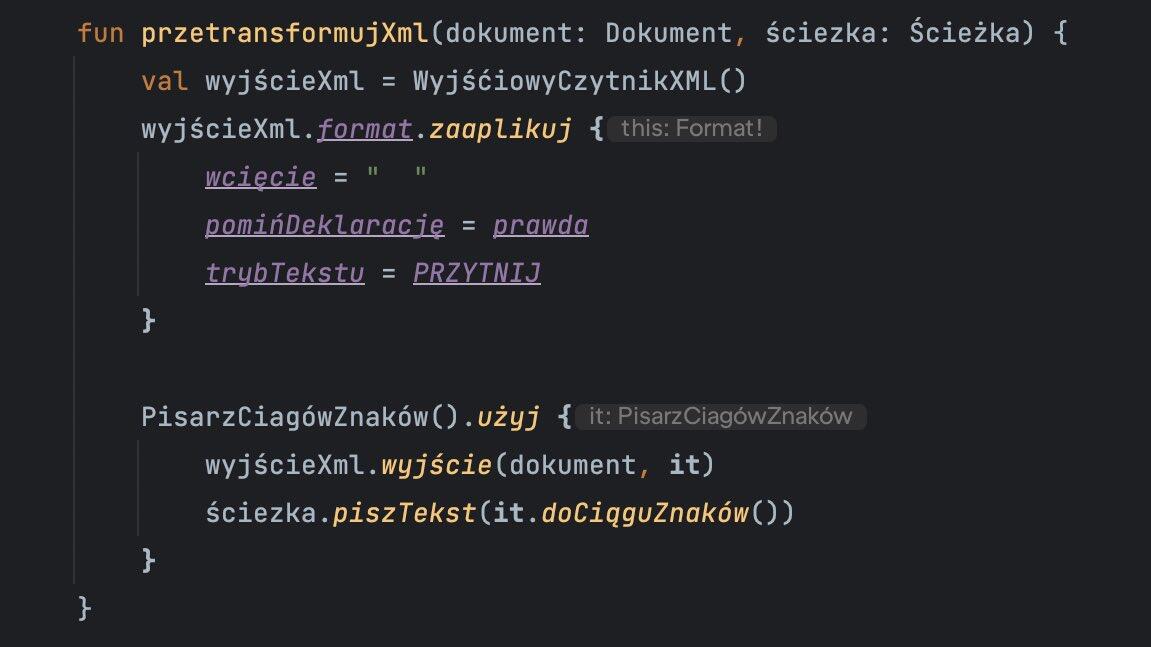Viewport: 1151px width, 647px height.
Task: Click the przetransformujXml function name
Action: tap(285, 33)
